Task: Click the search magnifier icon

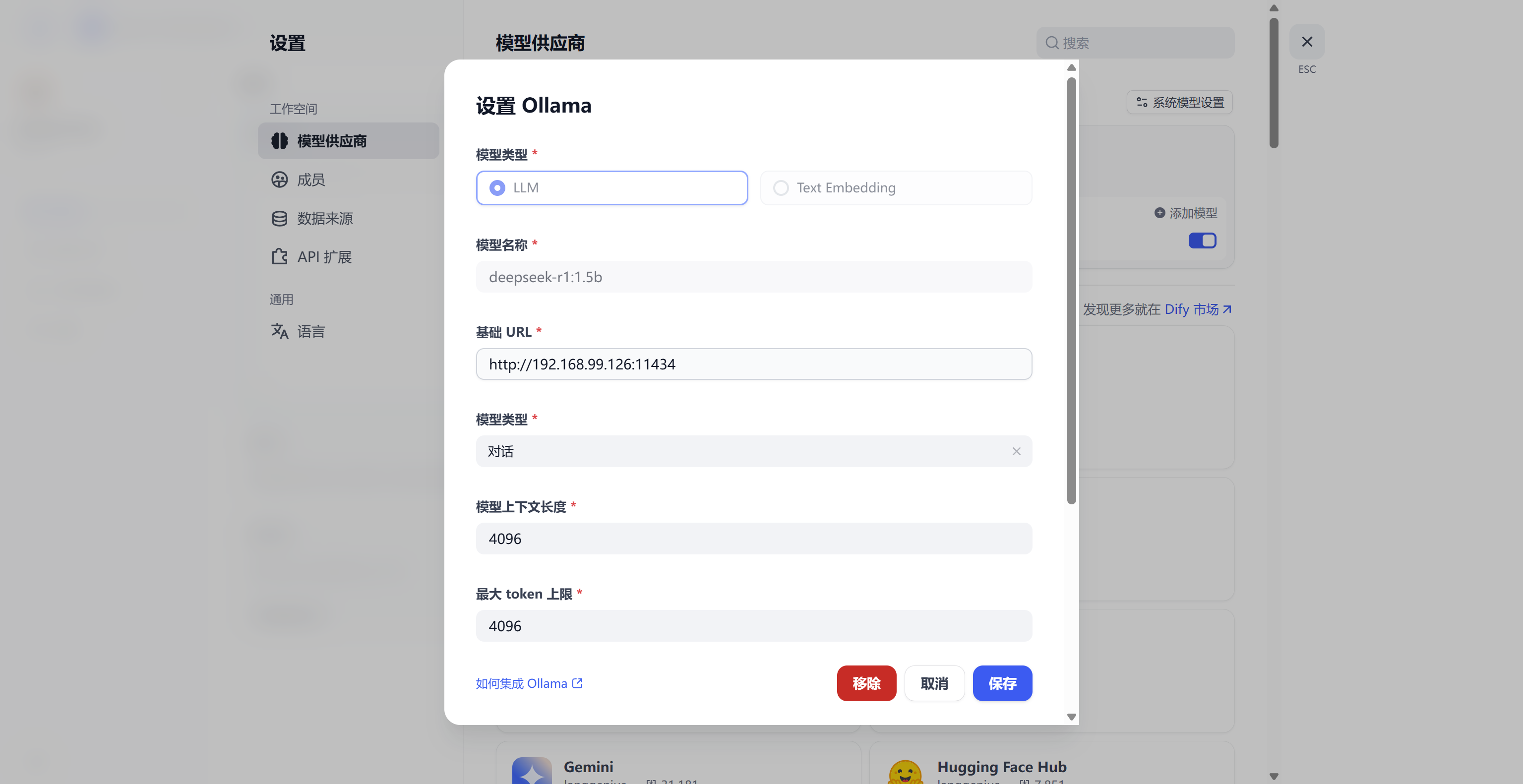Action: [1052, 43]
